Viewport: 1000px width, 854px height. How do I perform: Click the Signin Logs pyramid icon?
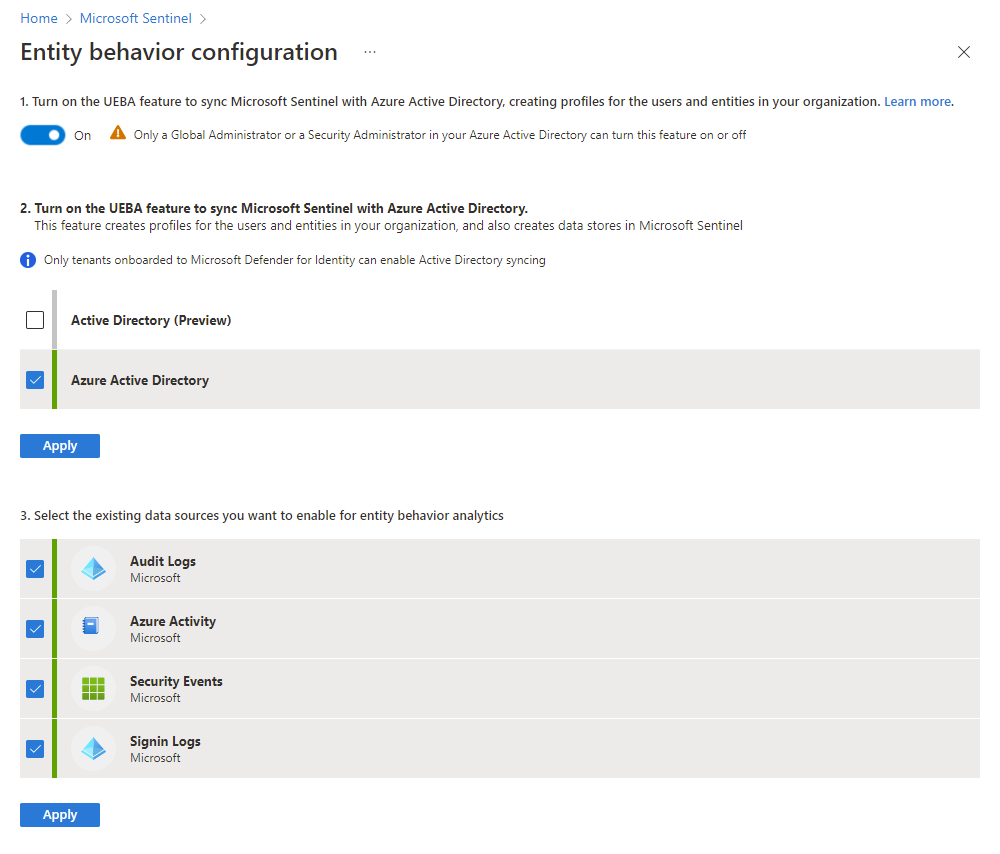(x=93, y=749)
